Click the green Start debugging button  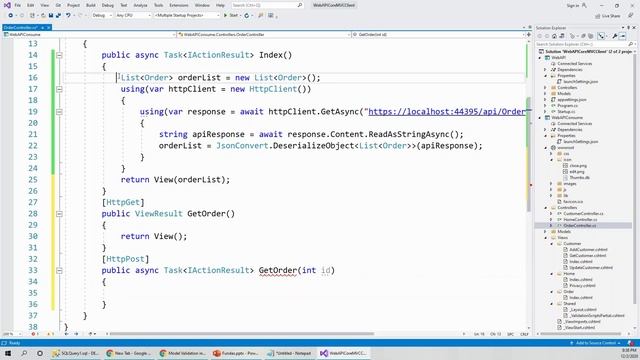225,15
